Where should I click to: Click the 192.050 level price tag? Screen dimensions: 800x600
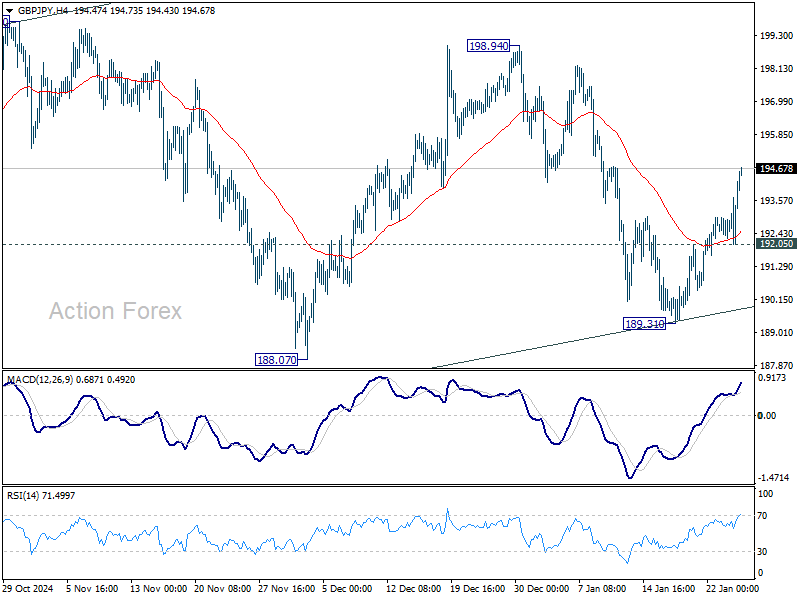(x=776, y=244)
